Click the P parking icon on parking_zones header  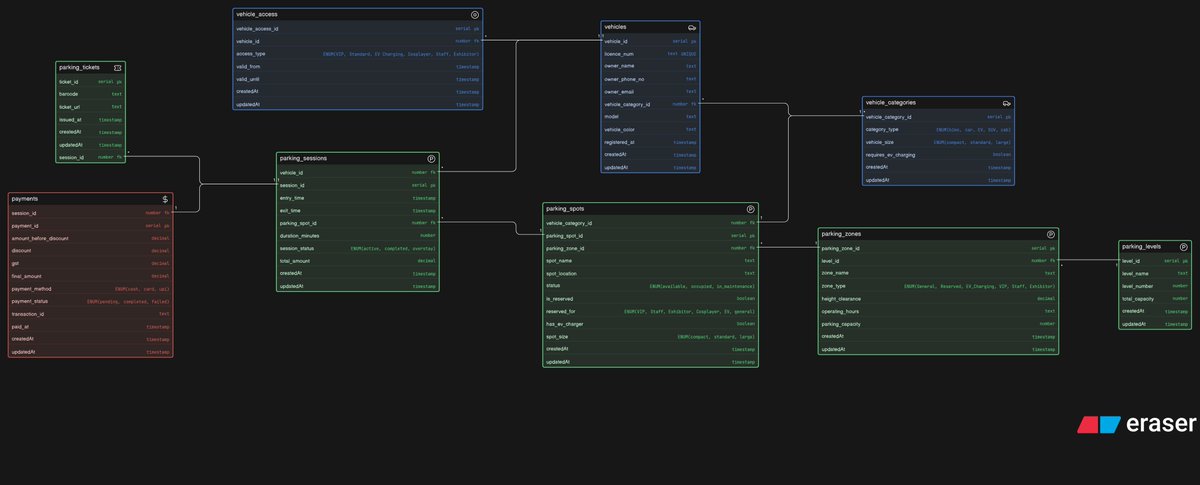(1051, 234)
